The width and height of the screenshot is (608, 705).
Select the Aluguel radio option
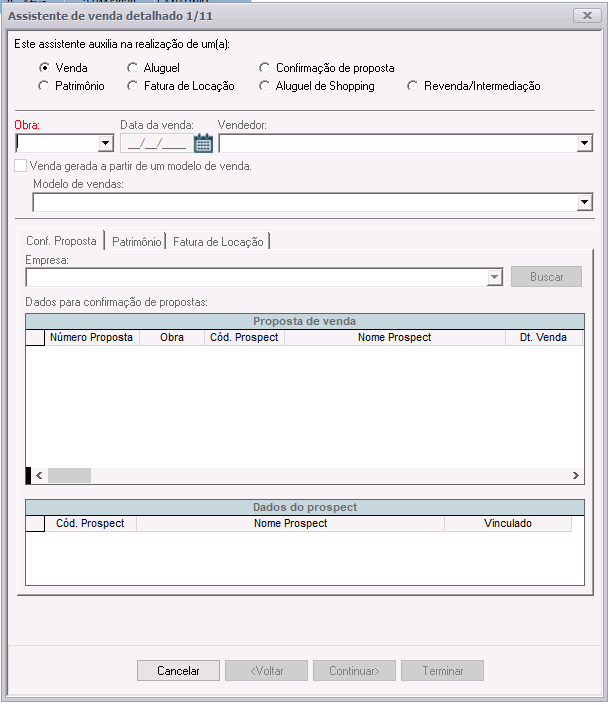[132, 68]
